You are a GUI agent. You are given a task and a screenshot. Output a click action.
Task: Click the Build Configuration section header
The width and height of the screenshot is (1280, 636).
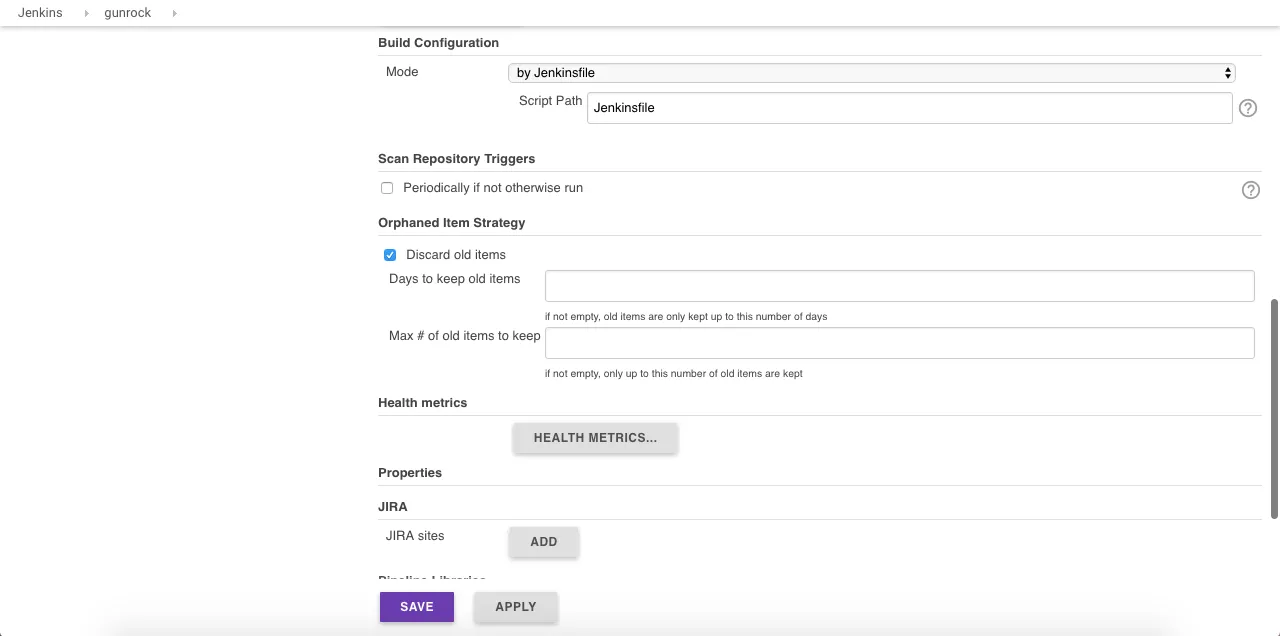tap(438, 43)
